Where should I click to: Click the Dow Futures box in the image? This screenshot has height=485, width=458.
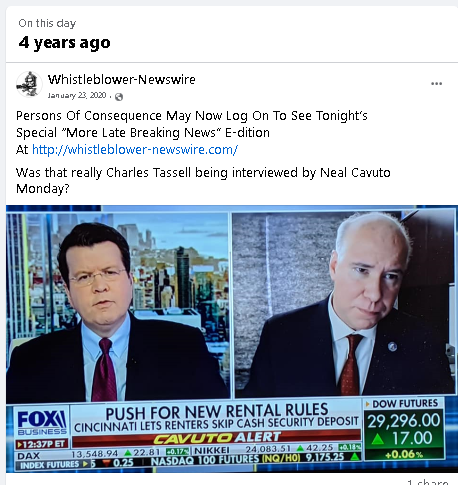point(404,429)
